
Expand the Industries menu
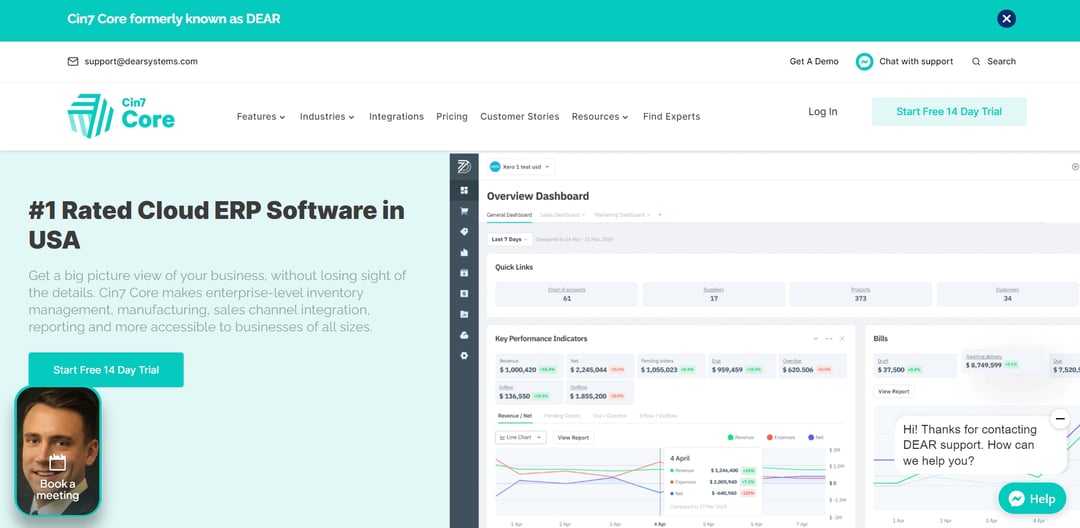[327, 117]
